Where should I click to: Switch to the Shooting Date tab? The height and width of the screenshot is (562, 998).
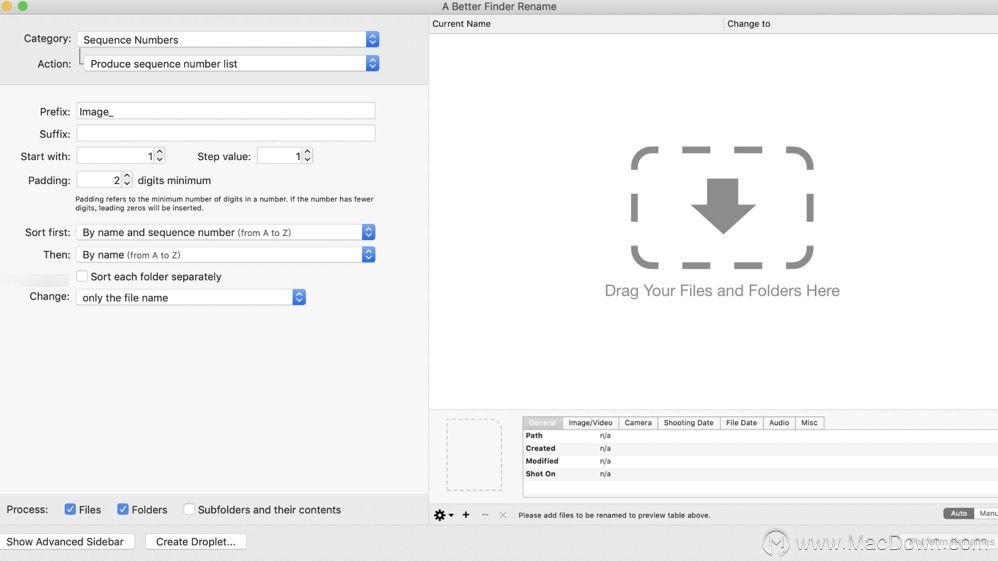click(688, 423)
